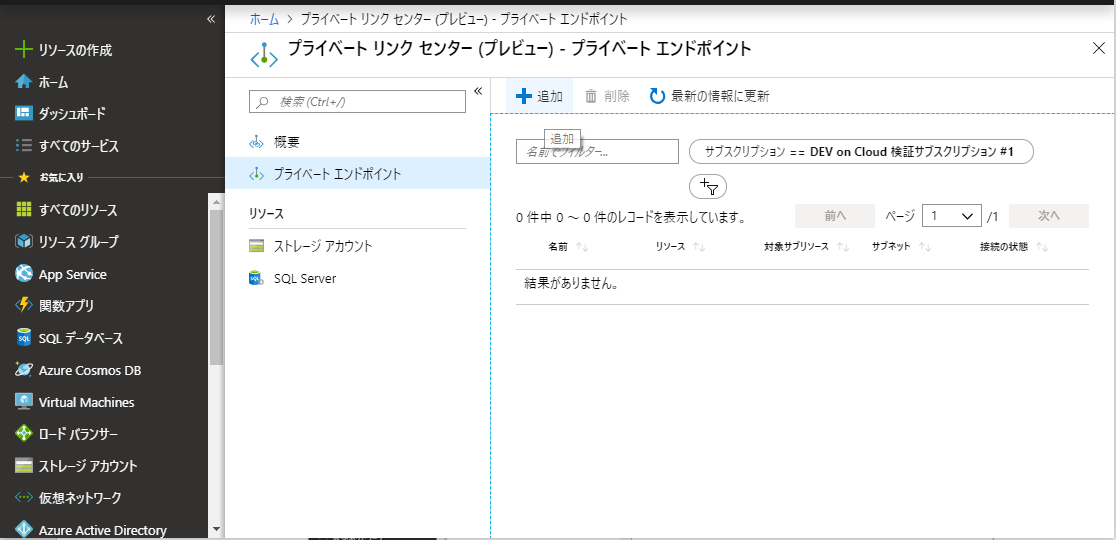This screenshot has width=1116, height=540.
Task: Click the refresh arrow icon
Action: (658, 96)
